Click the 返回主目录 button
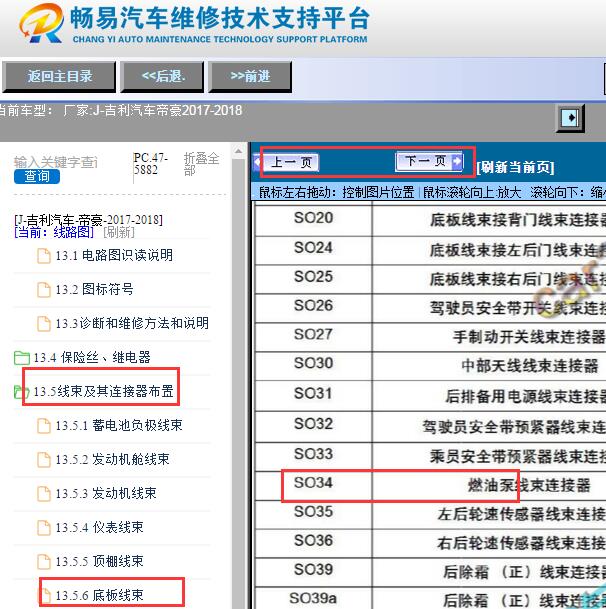 click(59, 77)
